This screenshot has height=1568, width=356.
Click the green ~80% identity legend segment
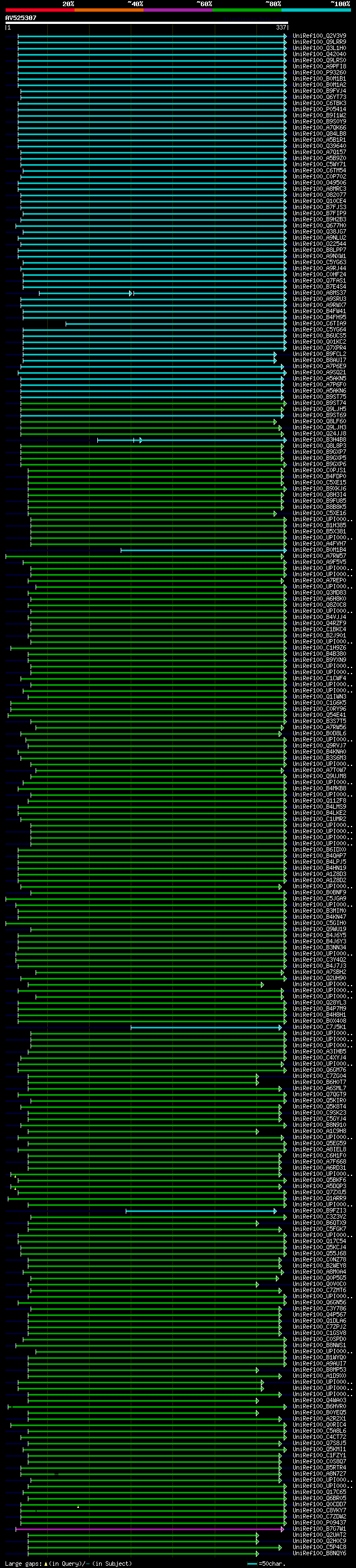pyautogui.click(x=247, y=10)
